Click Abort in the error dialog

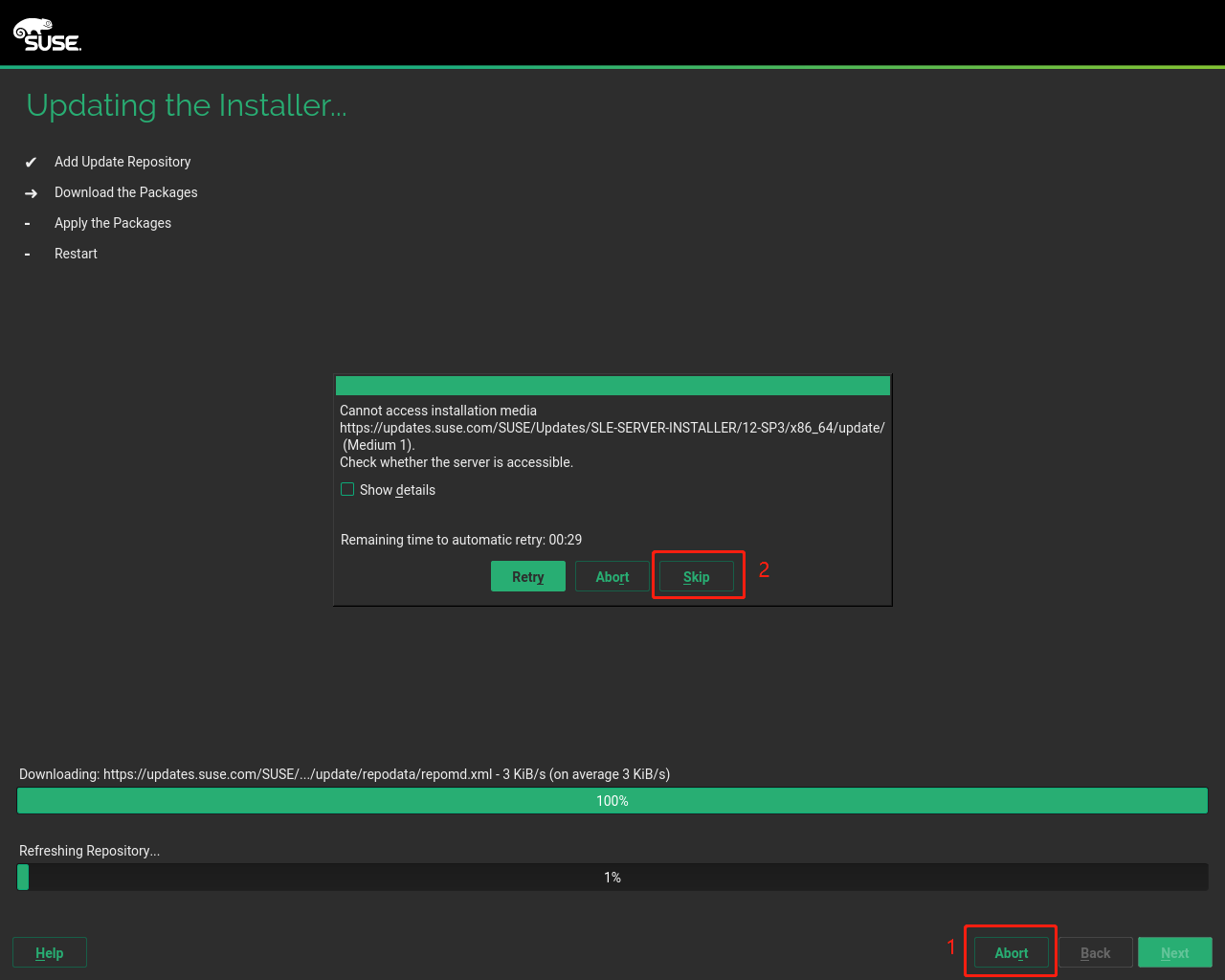pyautogui.click(x=612, y=576)
